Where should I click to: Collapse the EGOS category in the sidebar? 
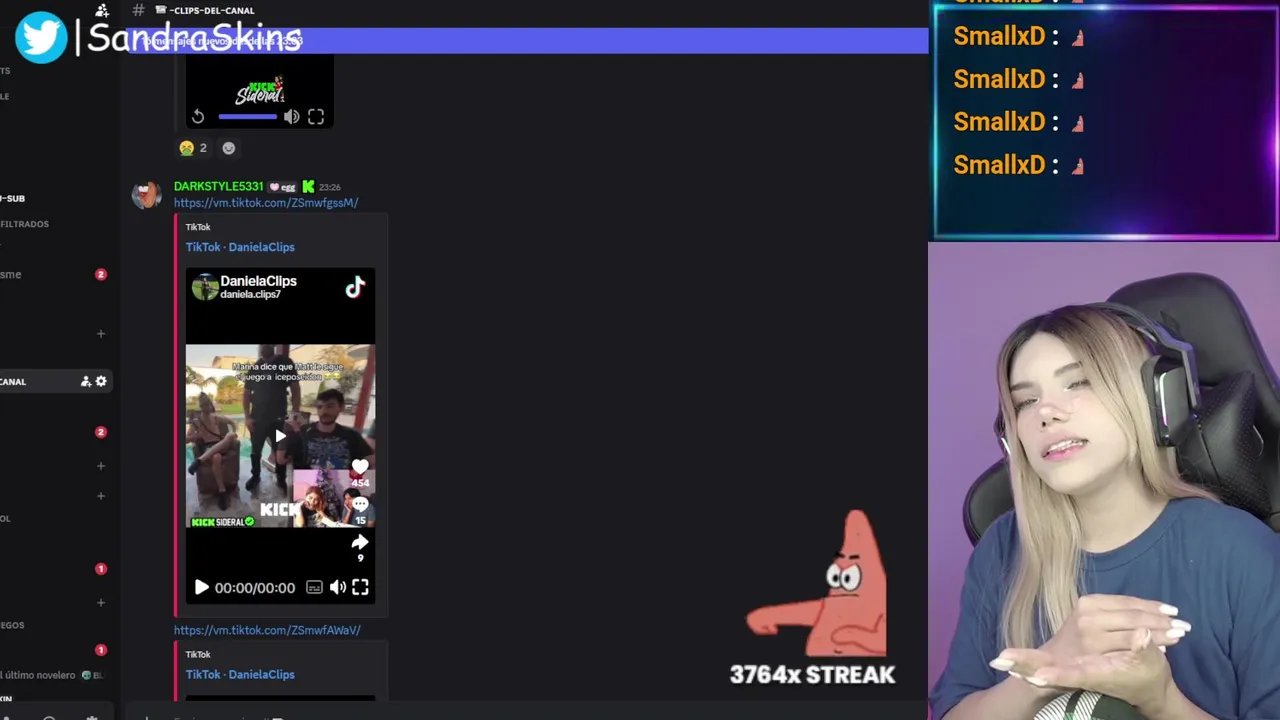tap(13, 625)
